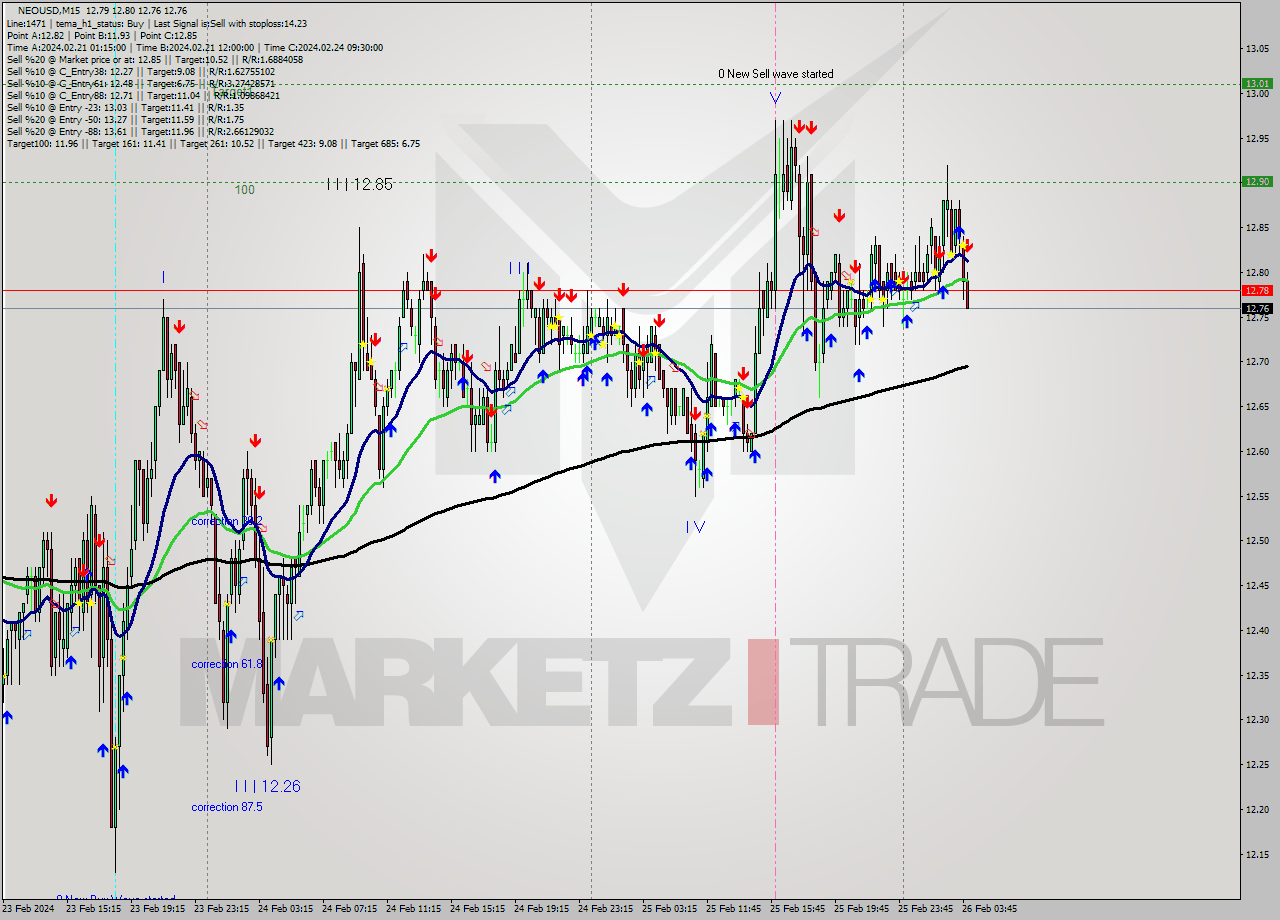Select the 12.55 price axis label
1280x920 pixels.
1257,497
